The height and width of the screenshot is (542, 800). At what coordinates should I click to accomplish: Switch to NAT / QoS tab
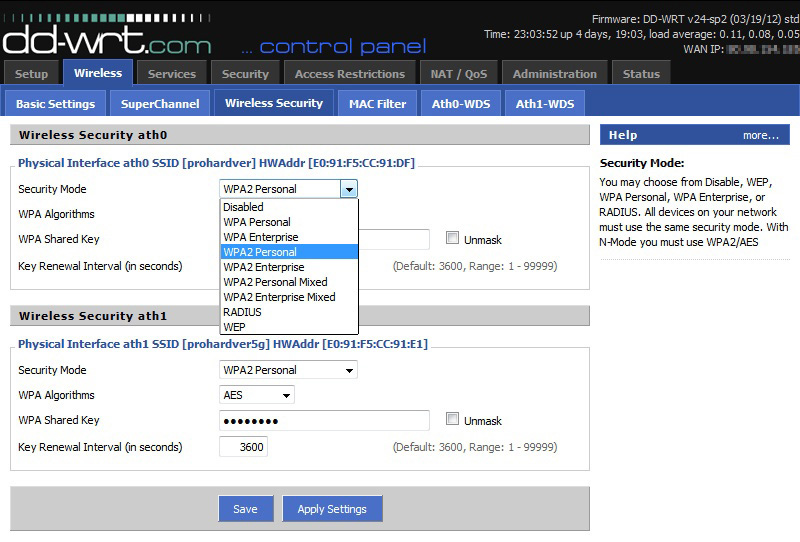(x=459, y=73)
